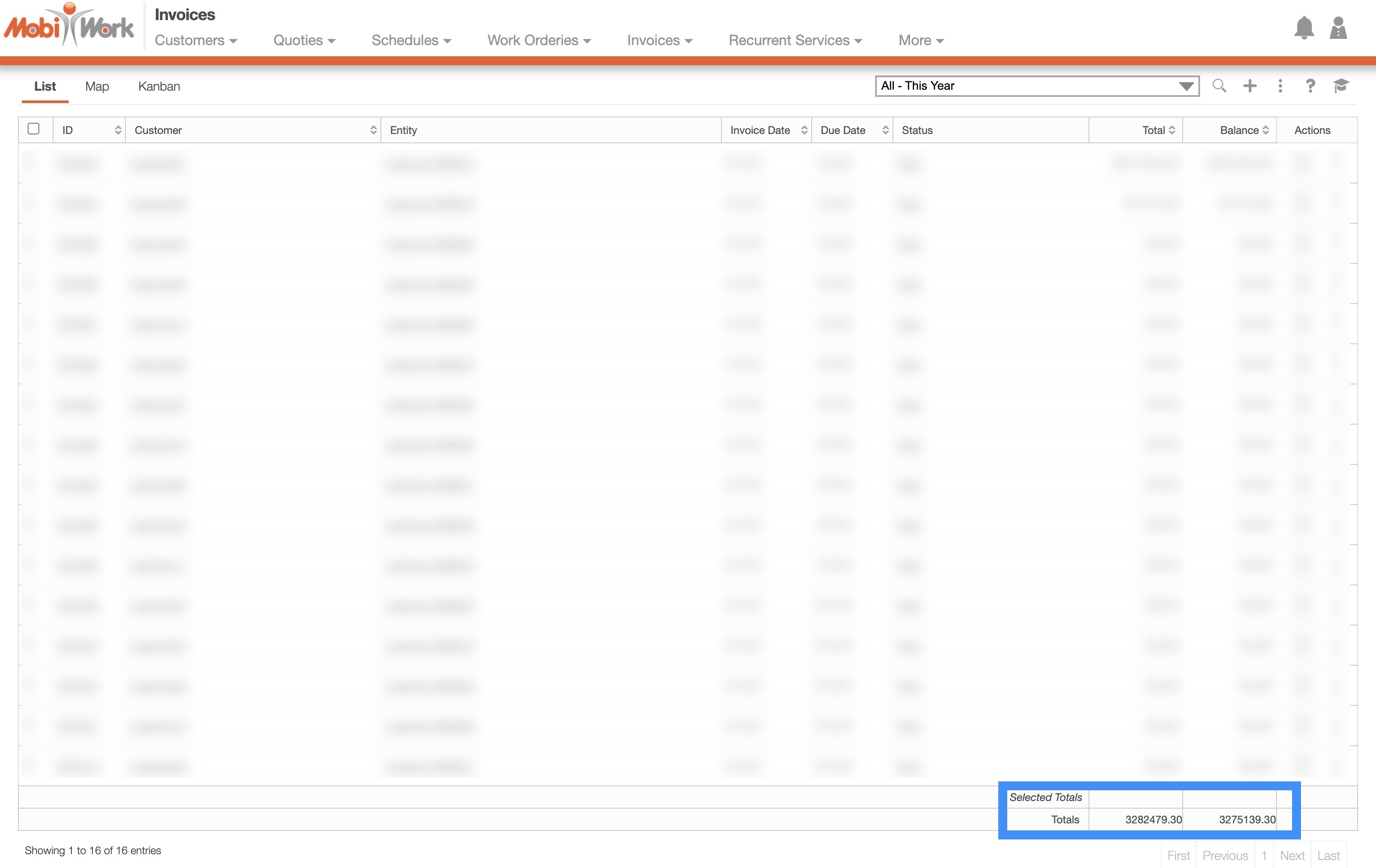Click the MobiWork logo
The width and height of the screenshot is (1376, 868).
69,26
